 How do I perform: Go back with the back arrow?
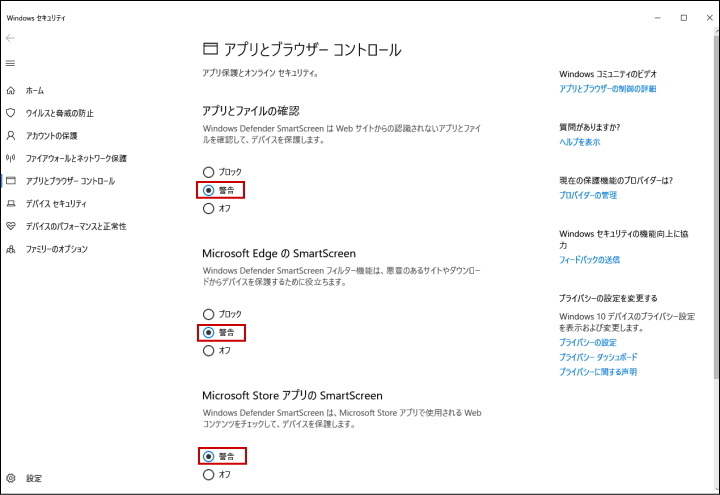click(11, 38)
